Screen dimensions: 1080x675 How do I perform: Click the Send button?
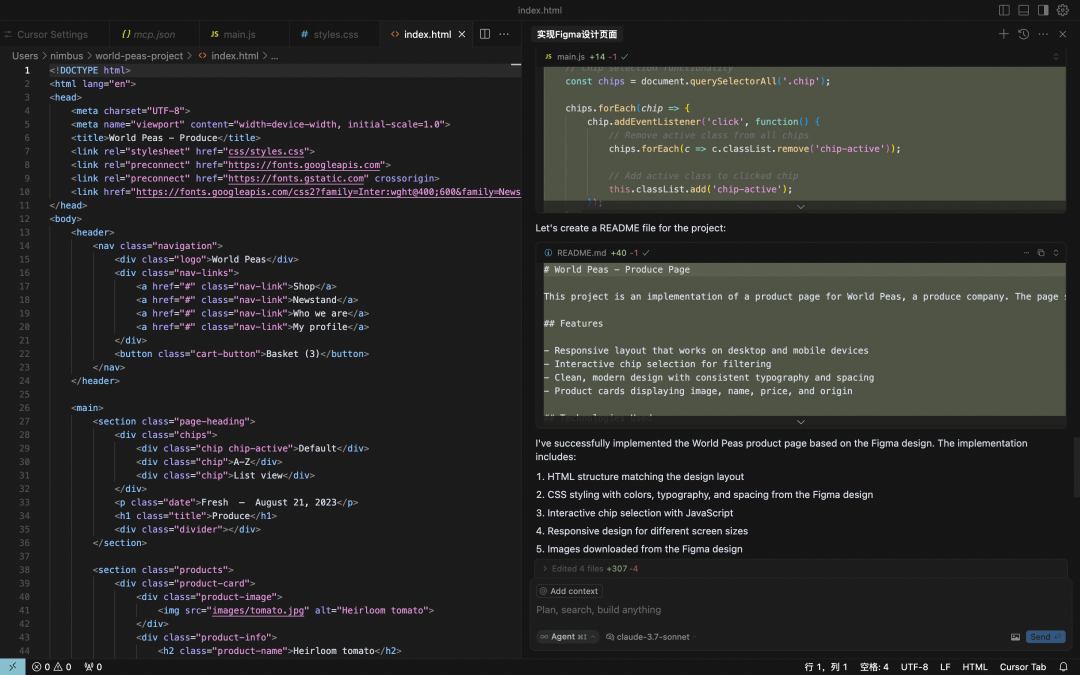coord(1045,637)
